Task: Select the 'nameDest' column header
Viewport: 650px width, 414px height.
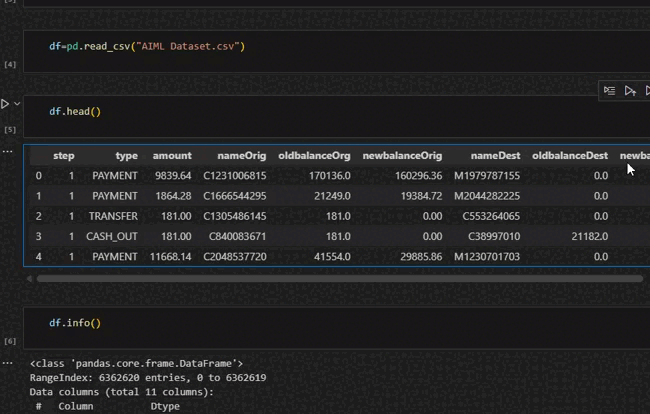Action: (495, 156)
